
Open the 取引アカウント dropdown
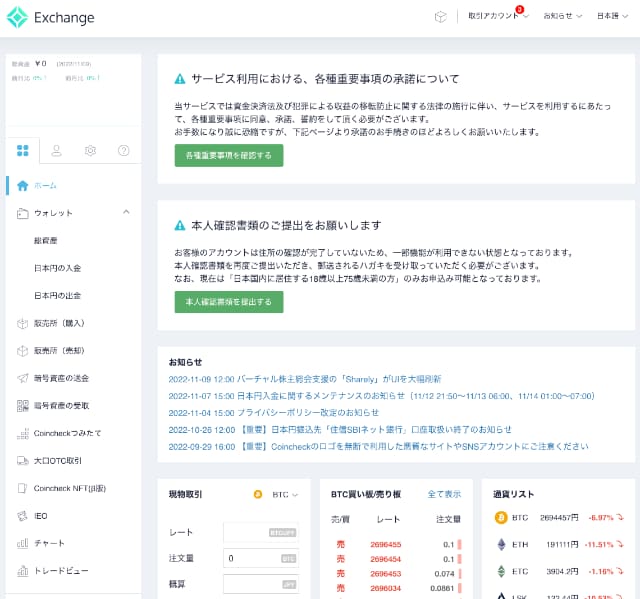(498, 16)
